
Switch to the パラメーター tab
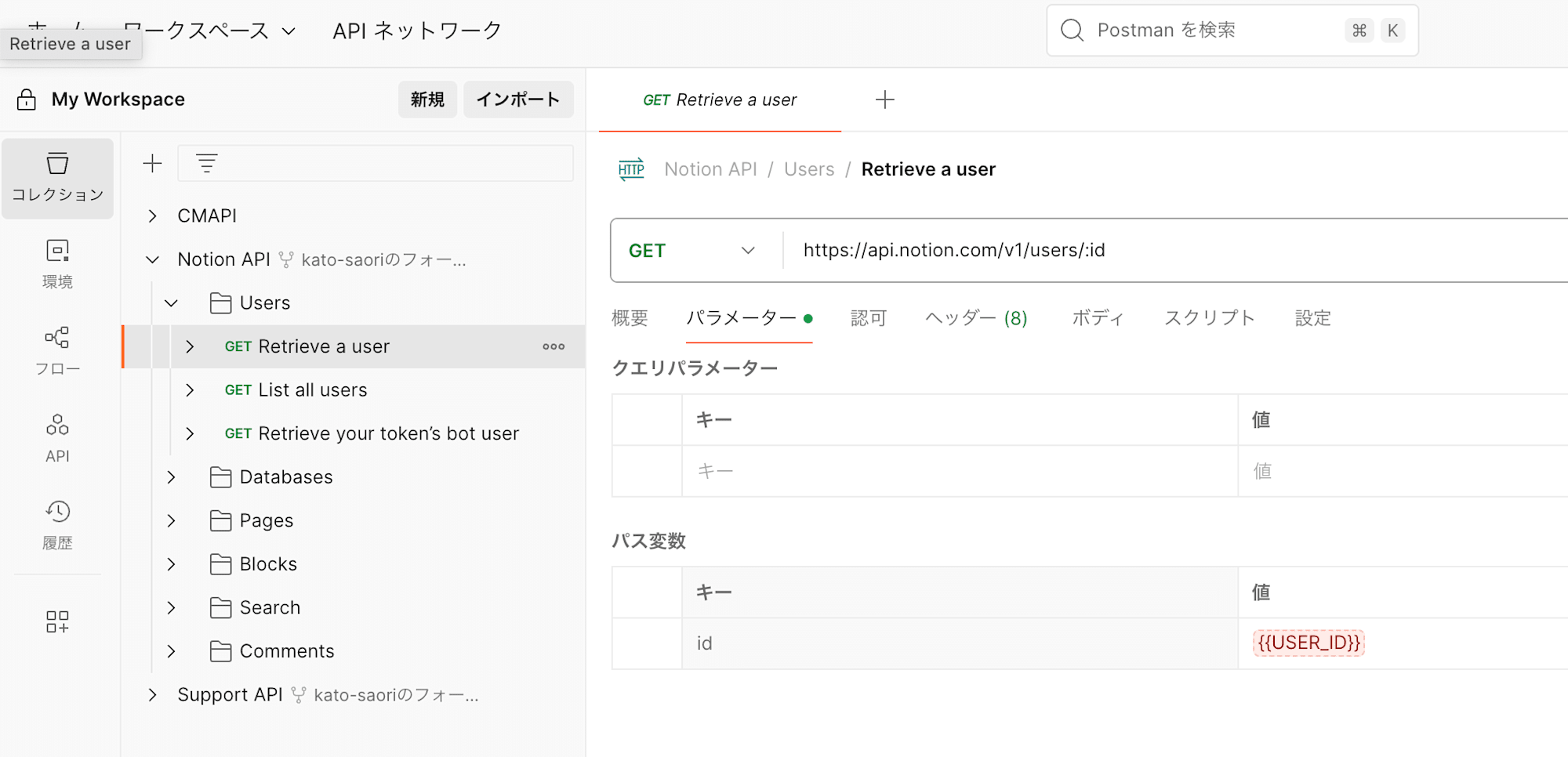[749, 318]
